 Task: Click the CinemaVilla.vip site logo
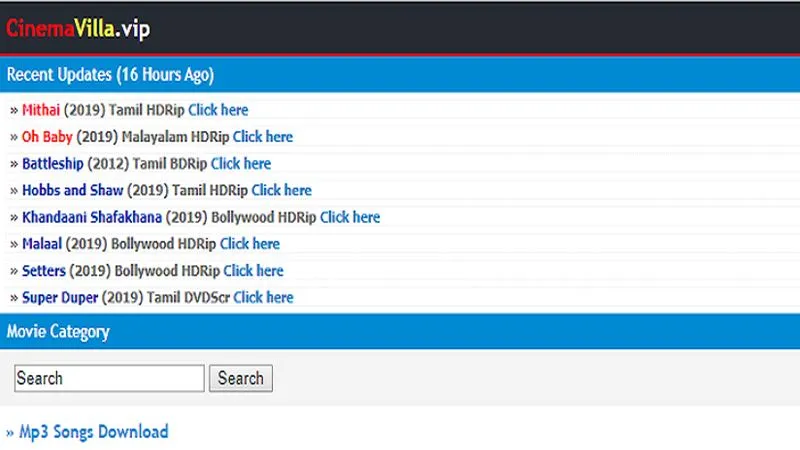coord(78,29)
